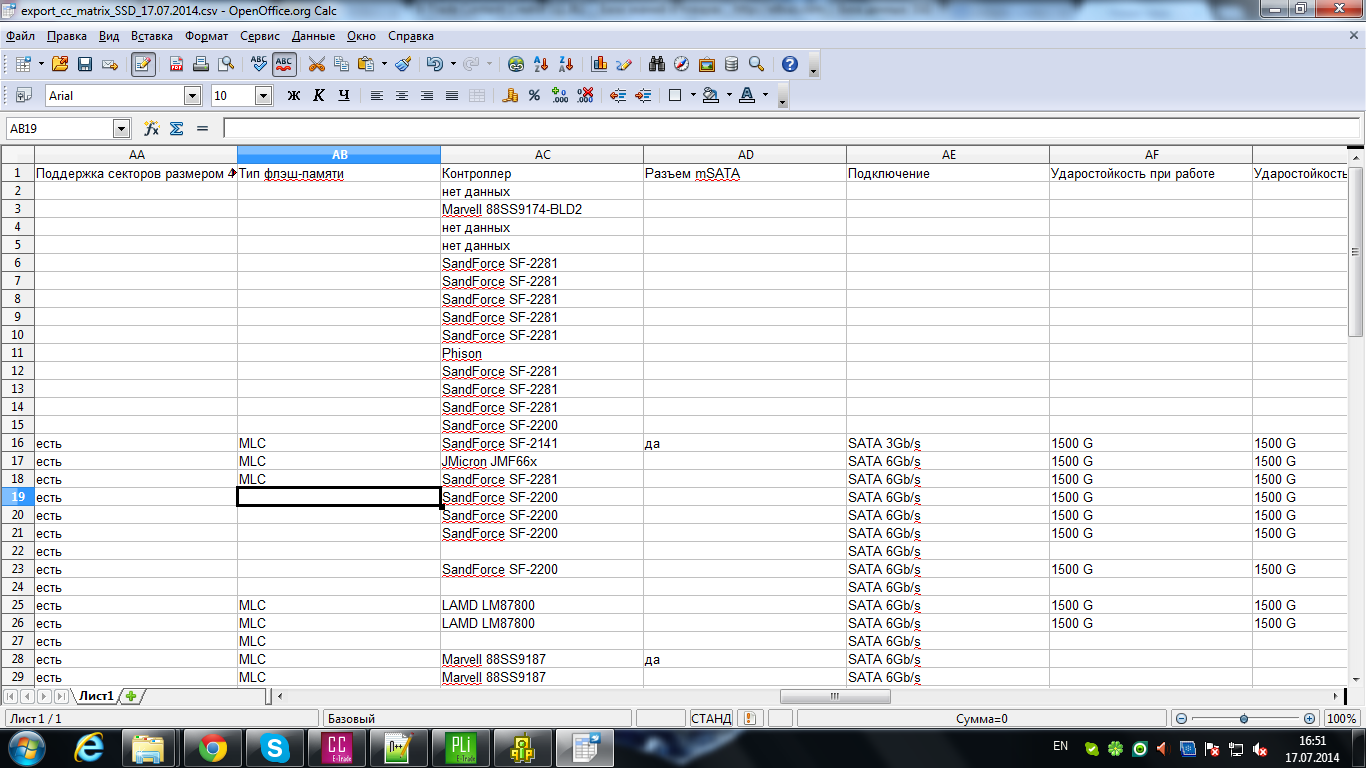Toggle AutoSpellcheck
Viewport: 1366px width, 768px height.
pos(284,64)
